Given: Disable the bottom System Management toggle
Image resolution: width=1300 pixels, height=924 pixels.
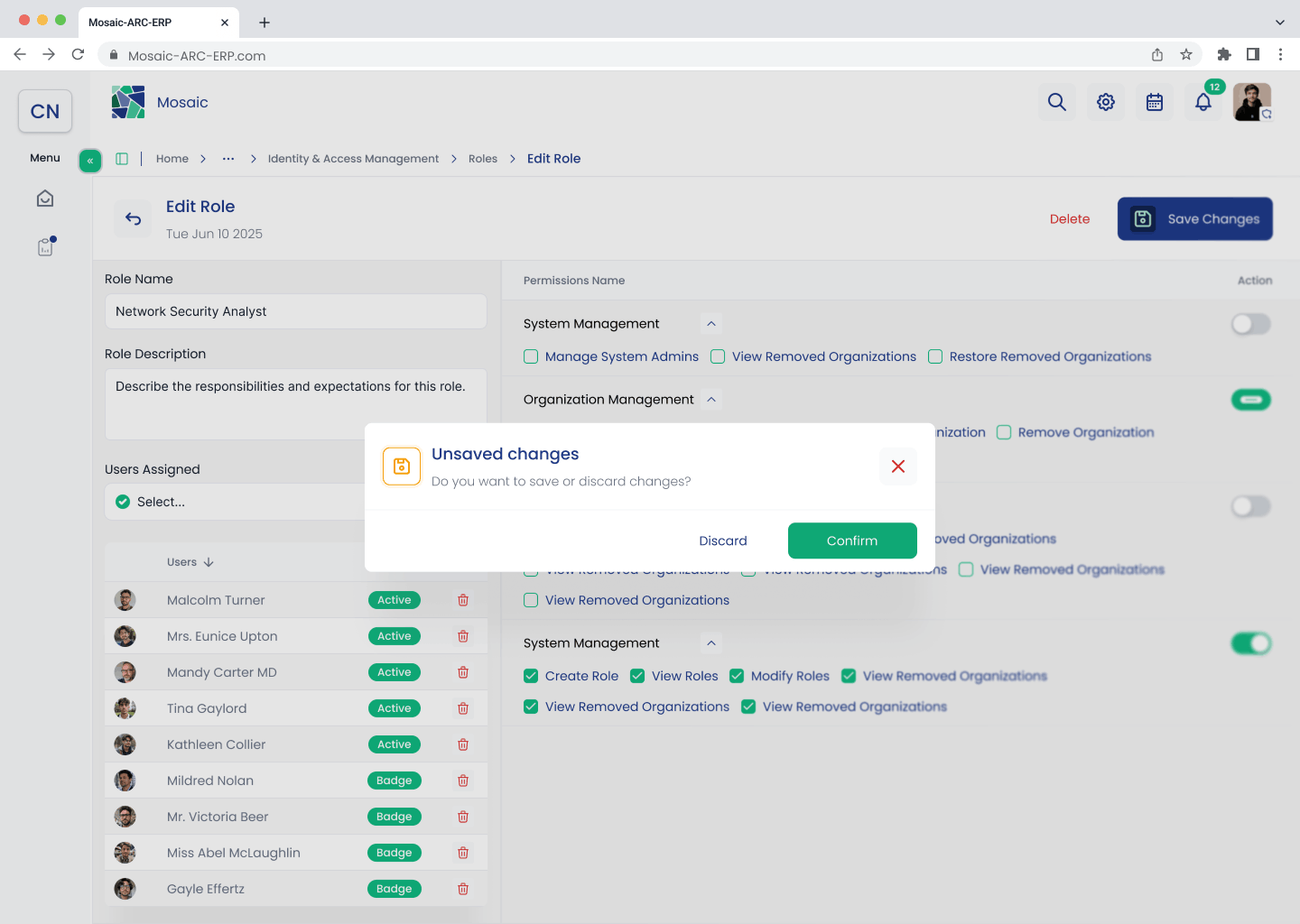Looking at the screenshot, I should pos(1251,643).
